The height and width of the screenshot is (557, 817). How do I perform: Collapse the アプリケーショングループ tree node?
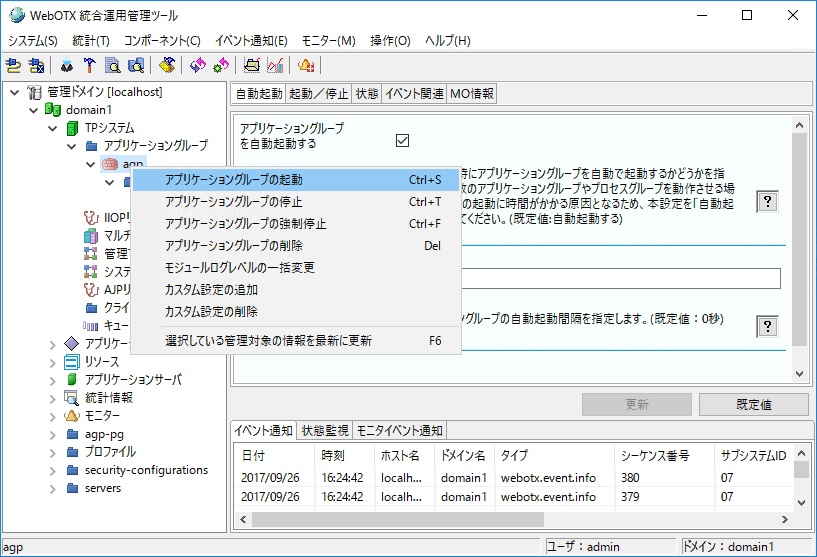pyautogui.click(x=72, y=146)
